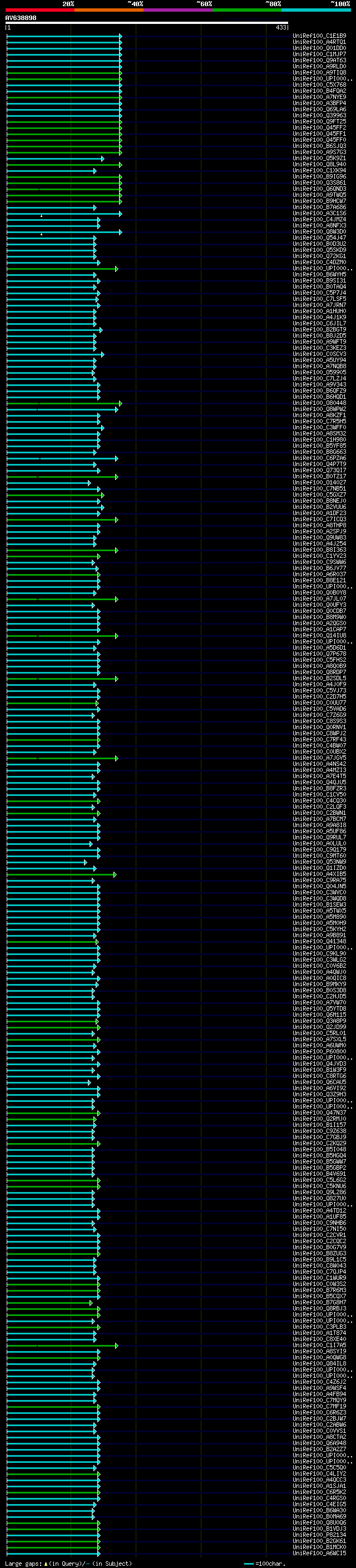Screen dimensions: 356x1568
Task: Select hit label UniRef100_A7NYE9
Action: pyautogui.click(x=319, y=97)
